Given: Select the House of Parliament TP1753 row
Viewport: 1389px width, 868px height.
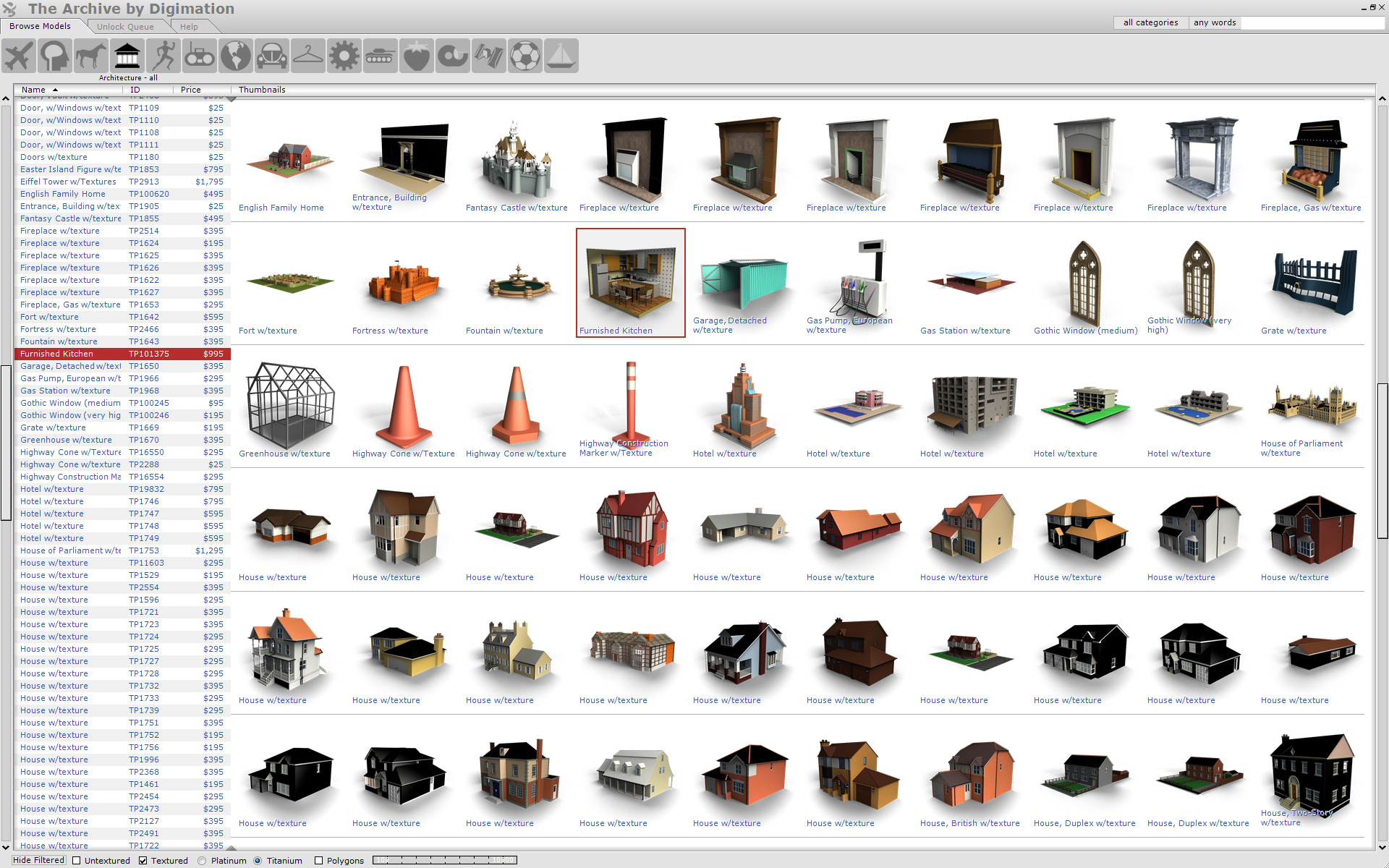Looking at the screenshot, I should (x=122, y=550).
